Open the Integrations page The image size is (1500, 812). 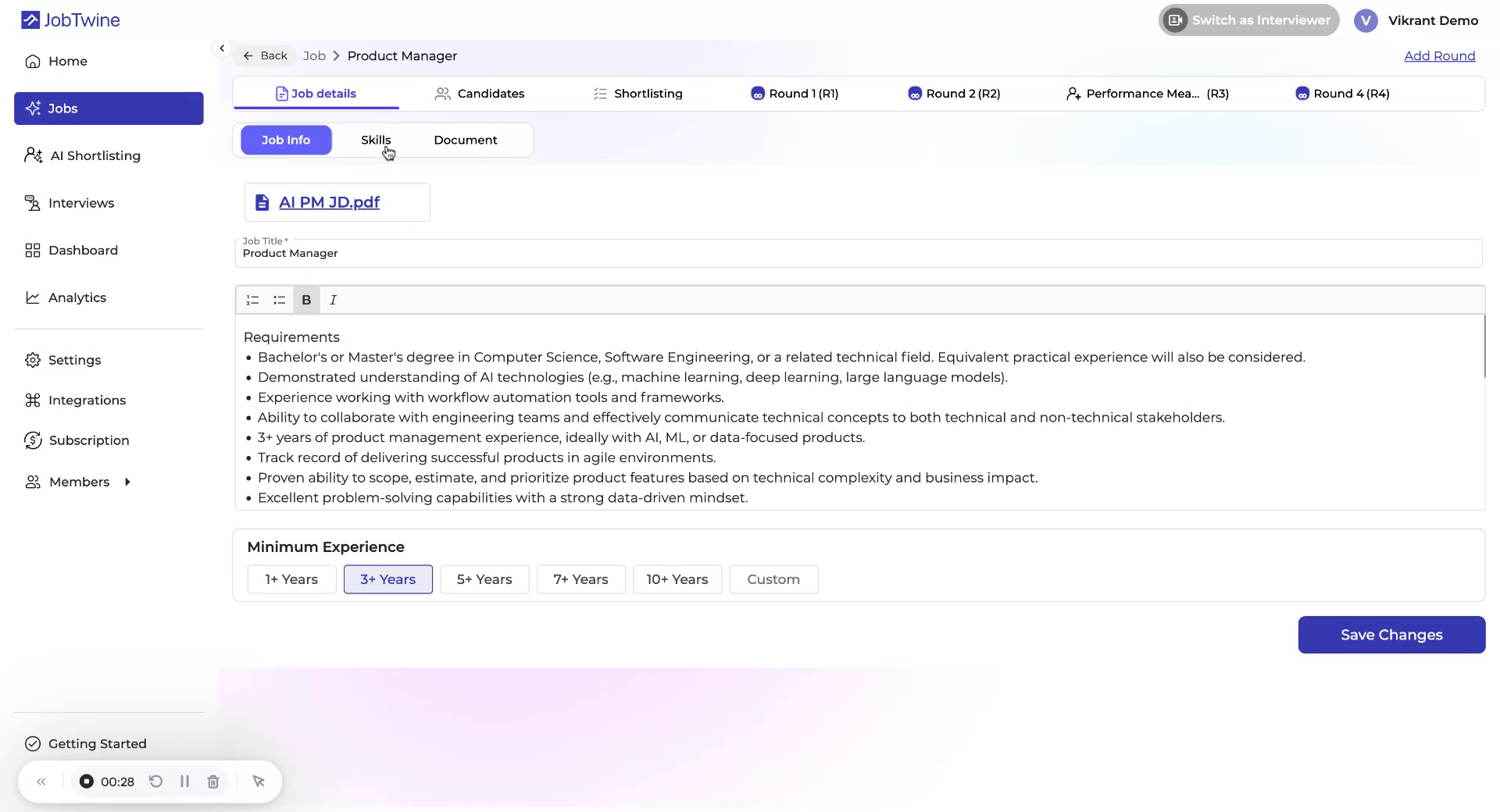(x=87, y=400)
